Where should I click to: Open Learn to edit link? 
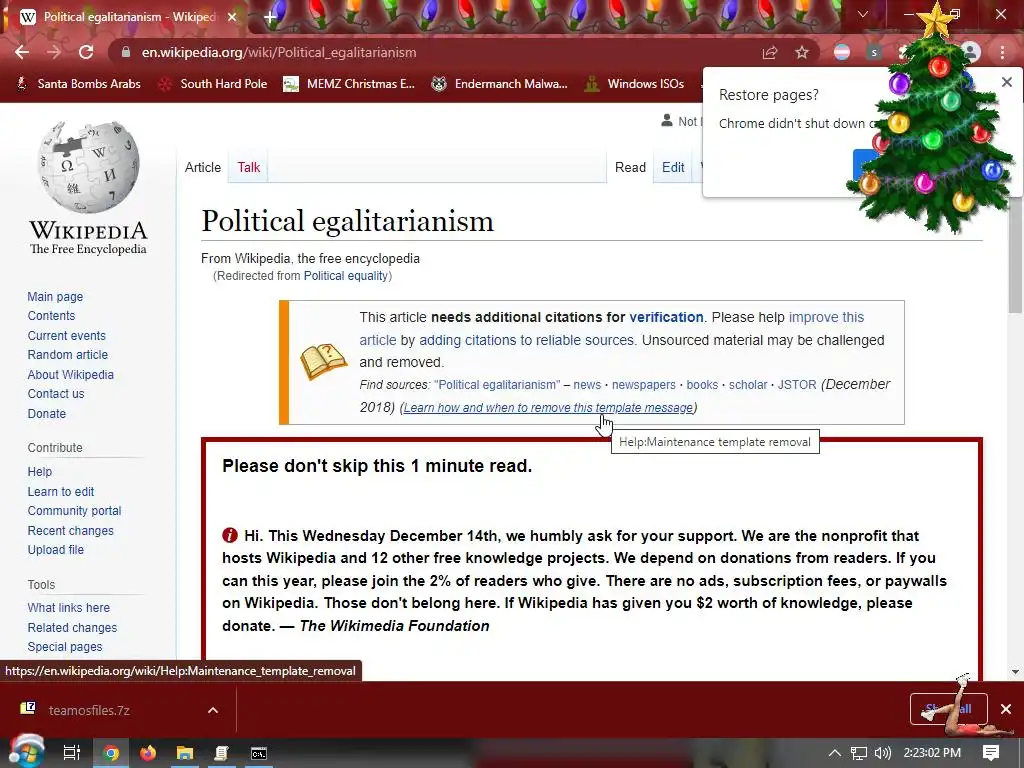(x=61, y=491)
